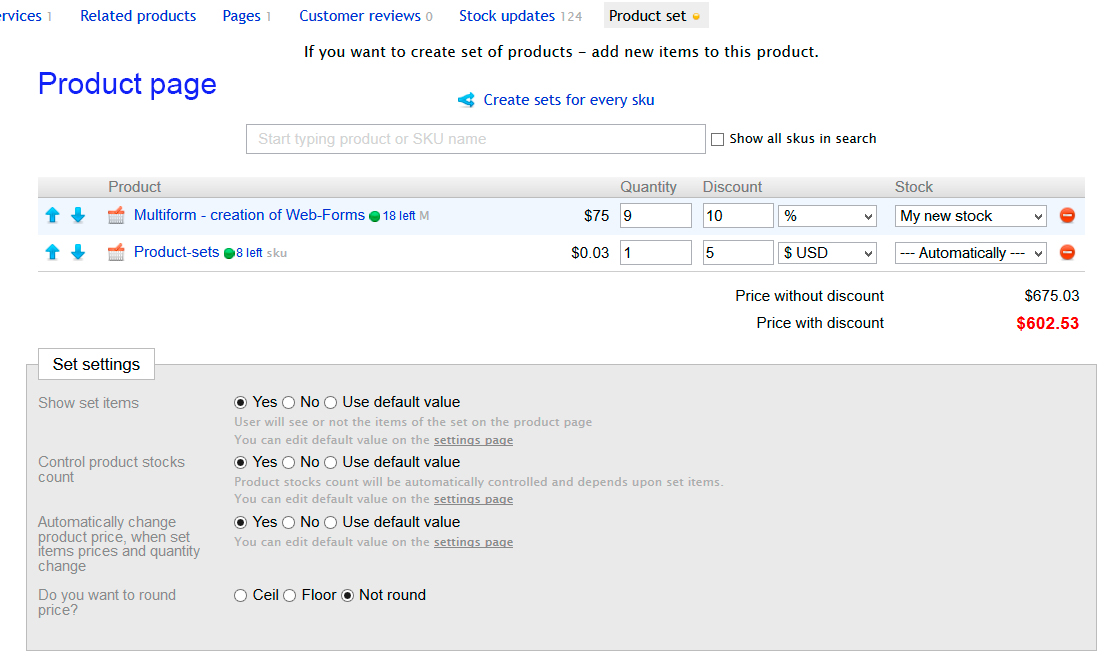Screen dimensions: 1104x666
Task: Focus the product or SKU search field
Action: pos(475,139)
